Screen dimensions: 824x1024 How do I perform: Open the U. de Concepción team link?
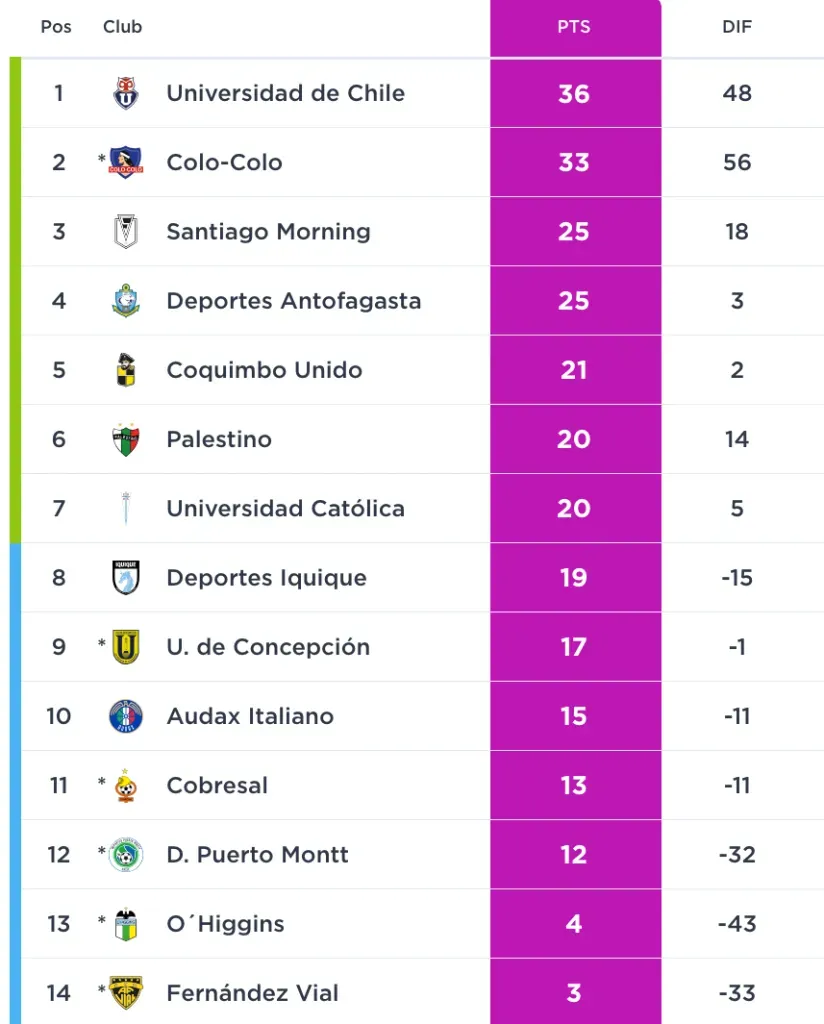tap(268, 647)
